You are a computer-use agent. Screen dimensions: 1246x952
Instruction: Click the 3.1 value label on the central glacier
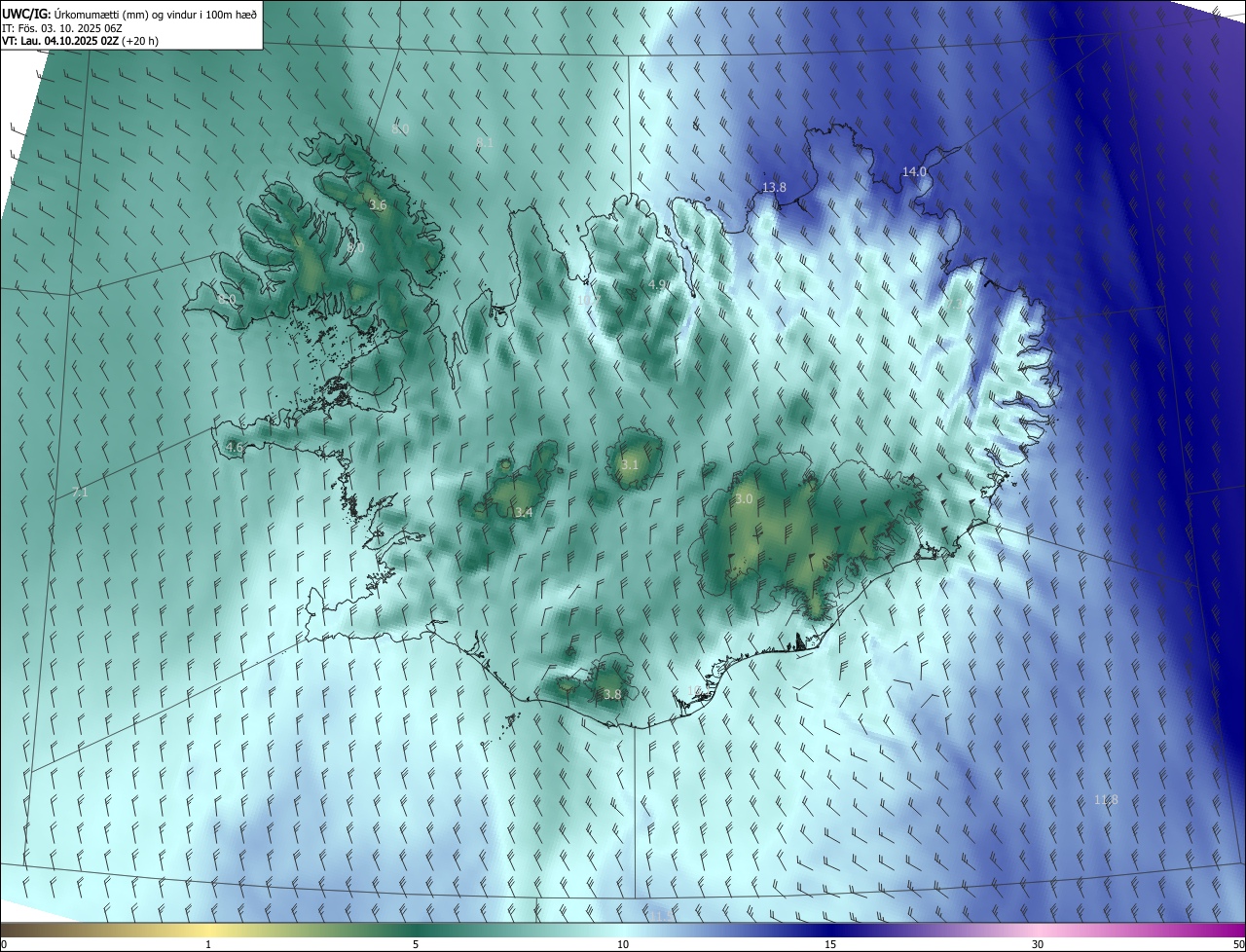pyautogui.click(x=630, y=465)
